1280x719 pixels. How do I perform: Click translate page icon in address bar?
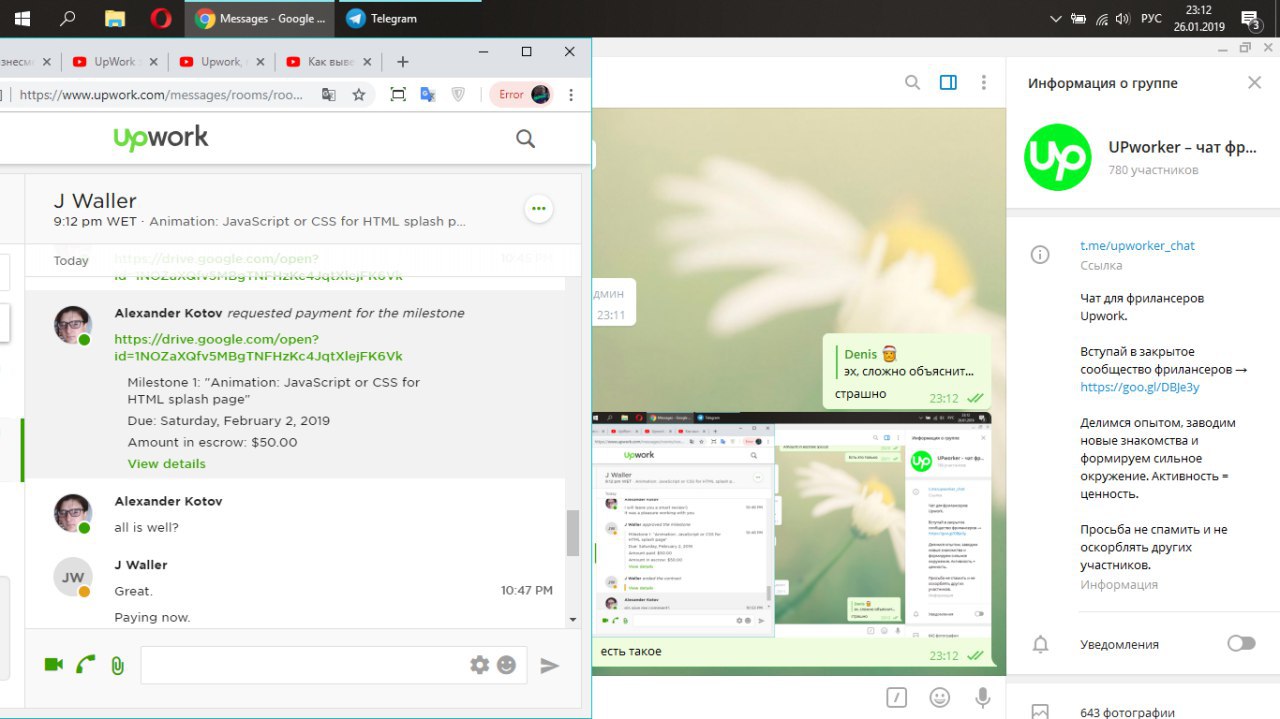(x=328, y=94)
